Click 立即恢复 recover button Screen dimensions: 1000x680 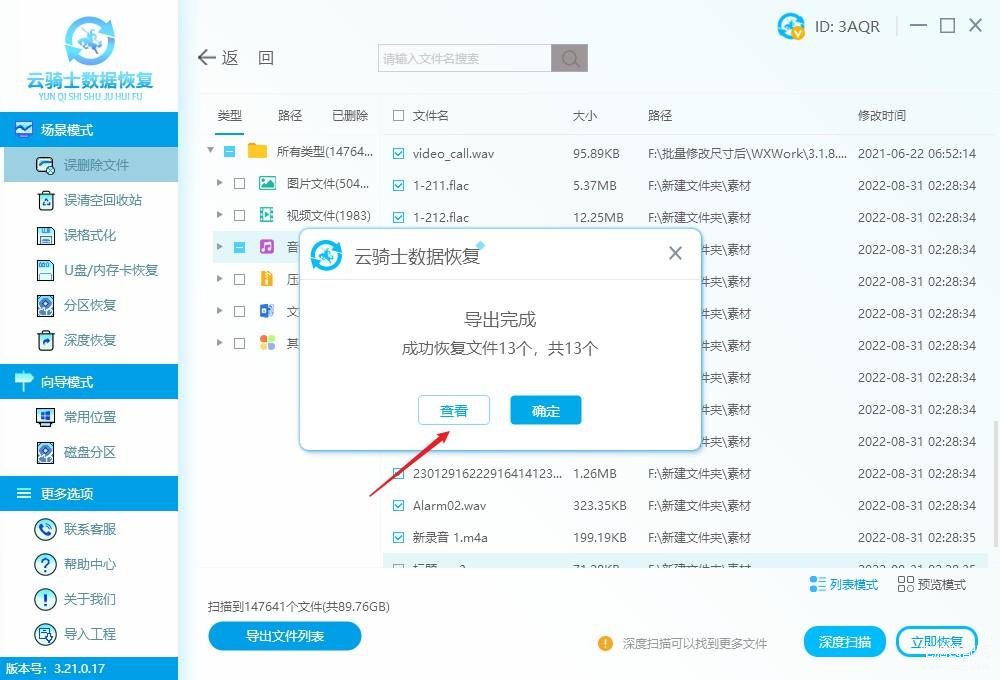tap(936, 642)
